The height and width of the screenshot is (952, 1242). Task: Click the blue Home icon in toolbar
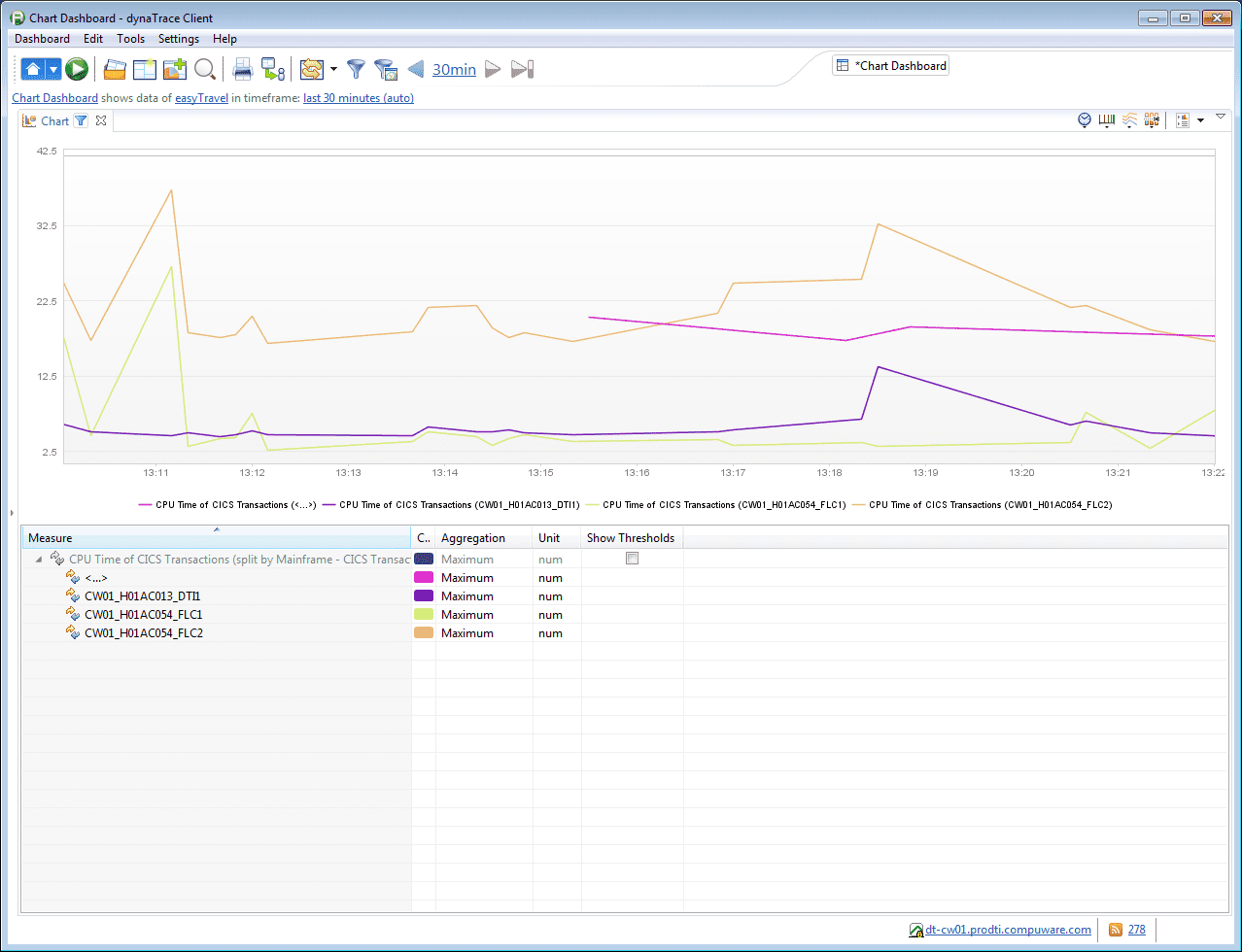[x=33, y=69]
